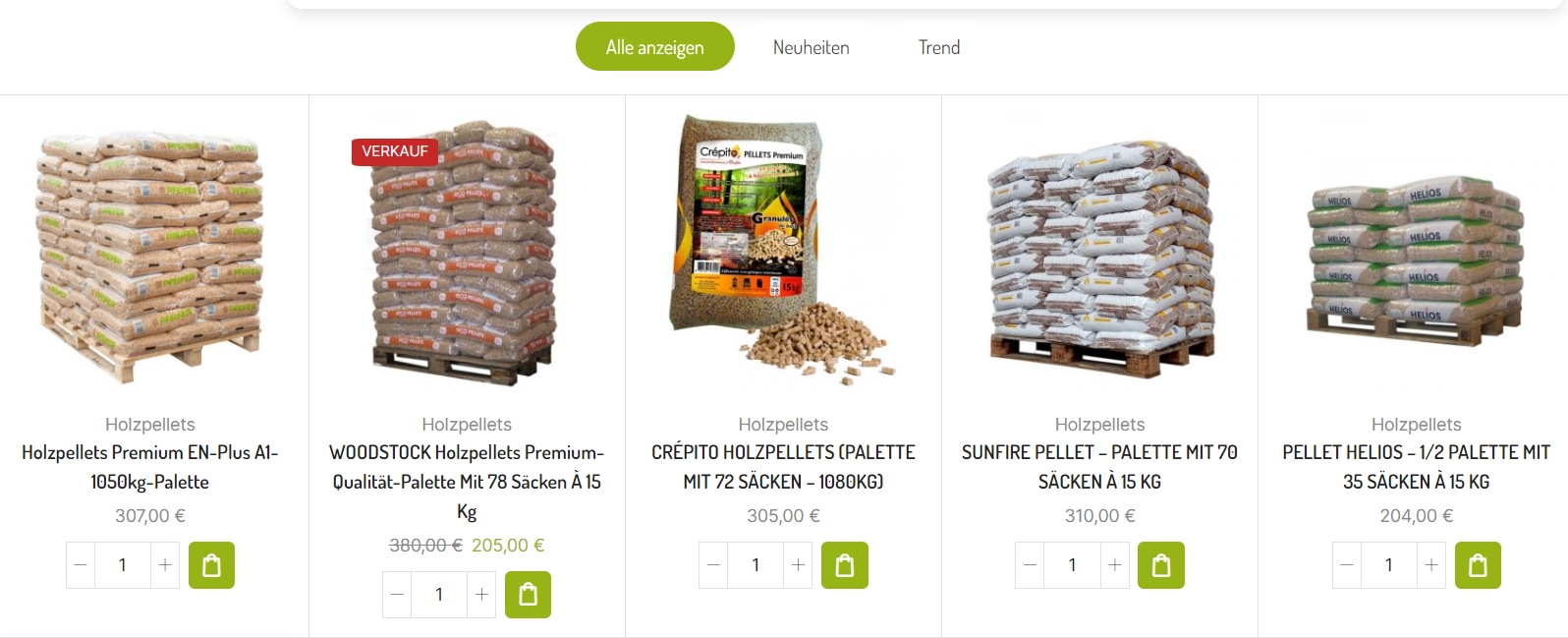Increase quantity of Crépito Holzpellets

[x=798, y=565]
